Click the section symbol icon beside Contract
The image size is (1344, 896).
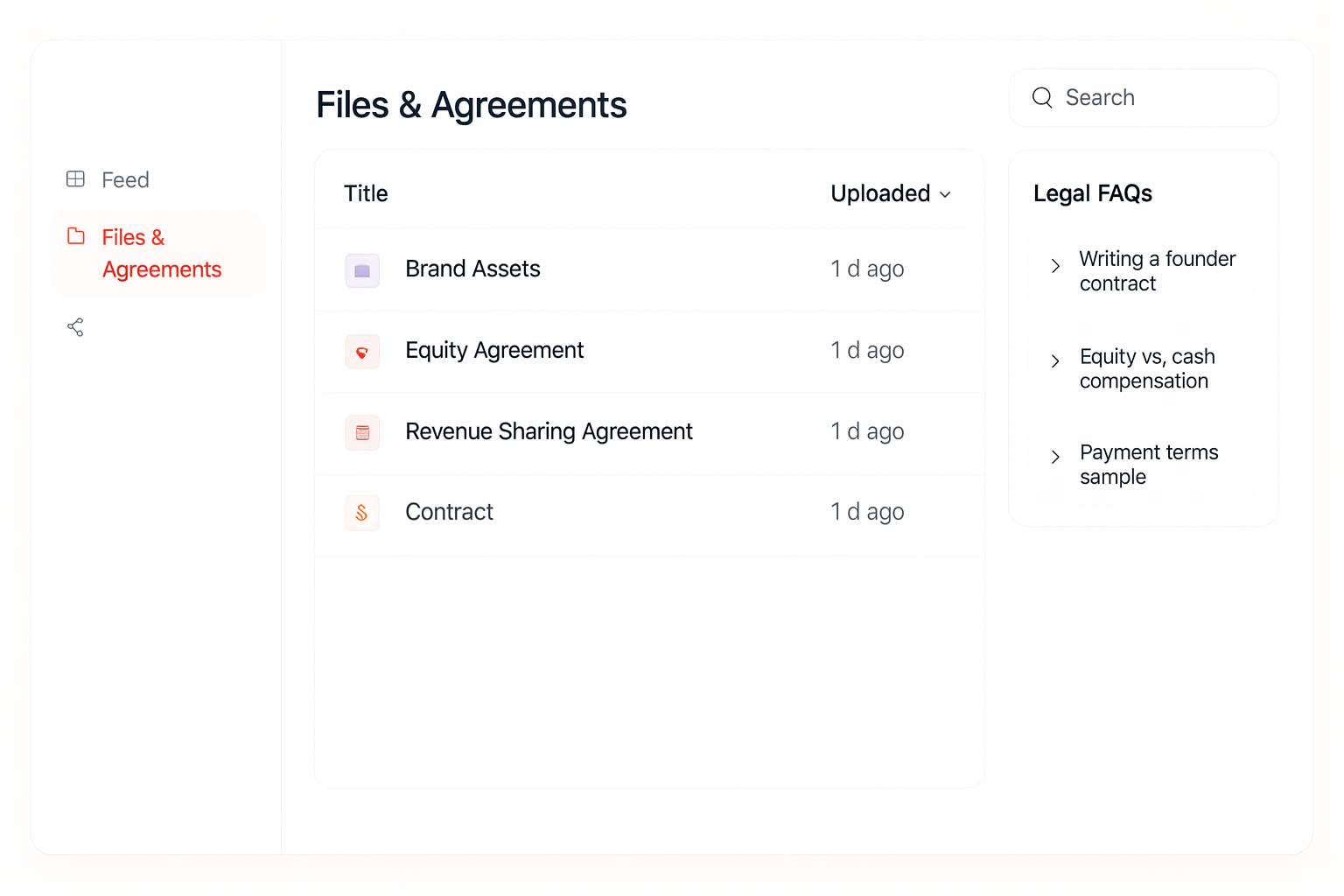(x=362, y=513)
